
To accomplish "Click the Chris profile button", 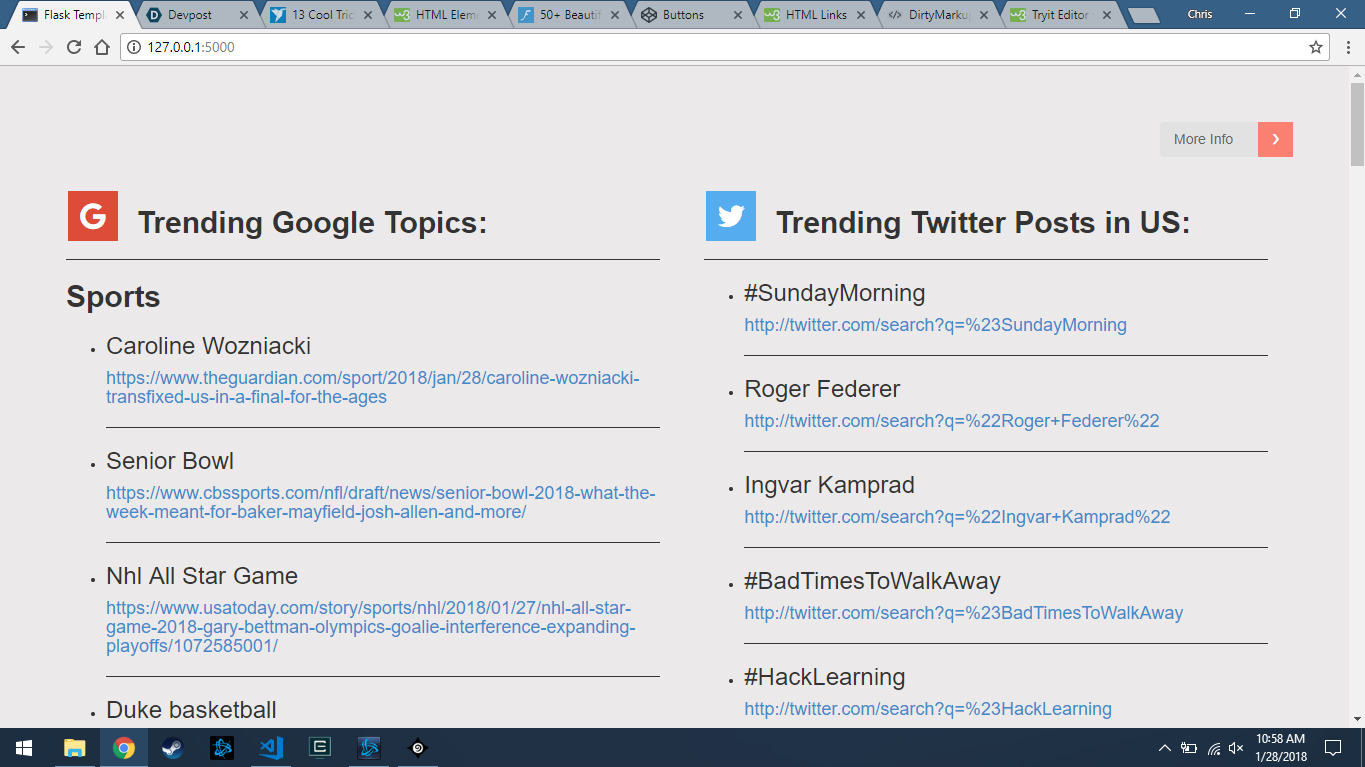I will [x=1200, y=14].
